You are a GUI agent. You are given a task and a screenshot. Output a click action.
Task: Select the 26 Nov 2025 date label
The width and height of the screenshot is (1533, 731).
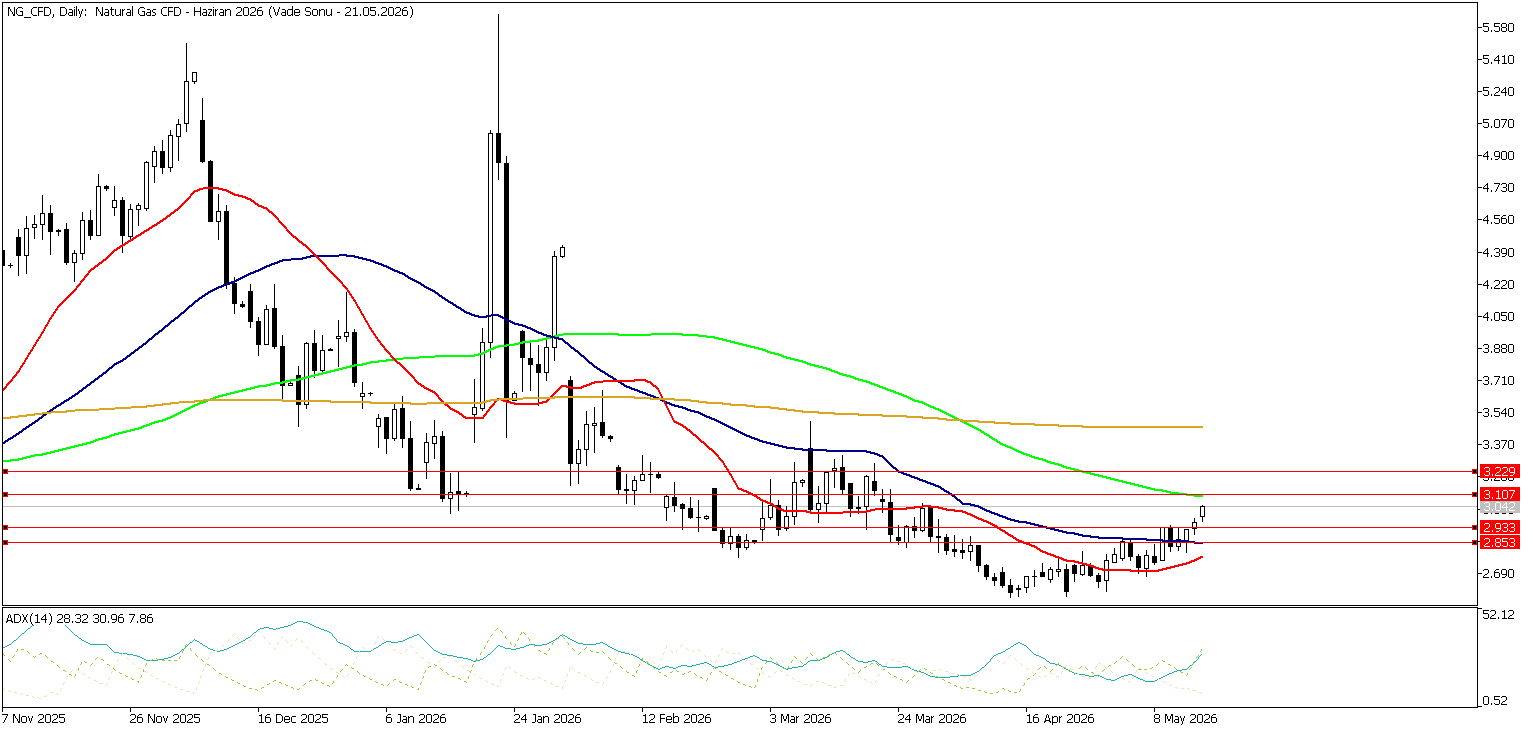164,719
